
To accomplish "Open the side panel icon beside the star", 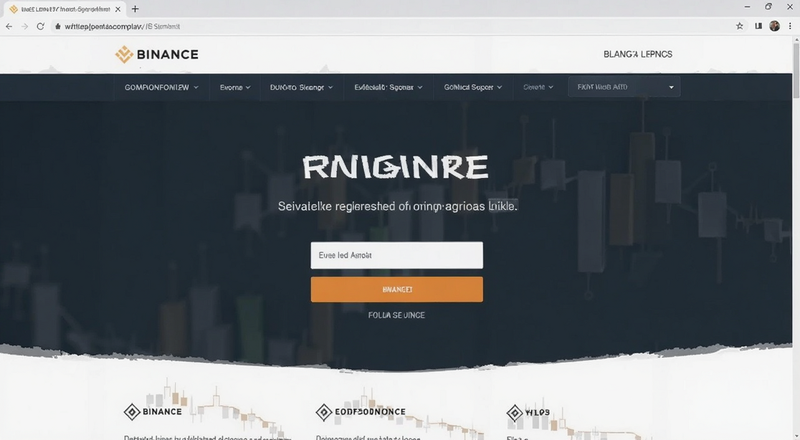I will [759, 26].
